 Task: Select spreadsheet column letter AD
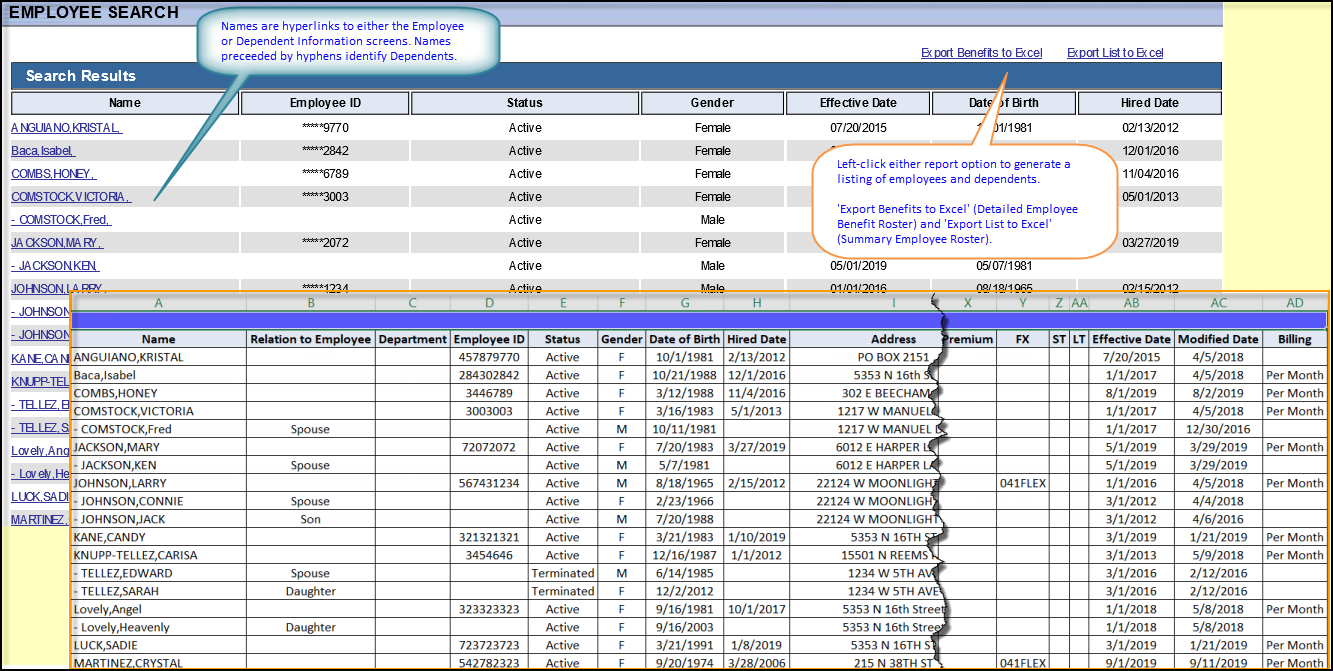pos(1294,302)
